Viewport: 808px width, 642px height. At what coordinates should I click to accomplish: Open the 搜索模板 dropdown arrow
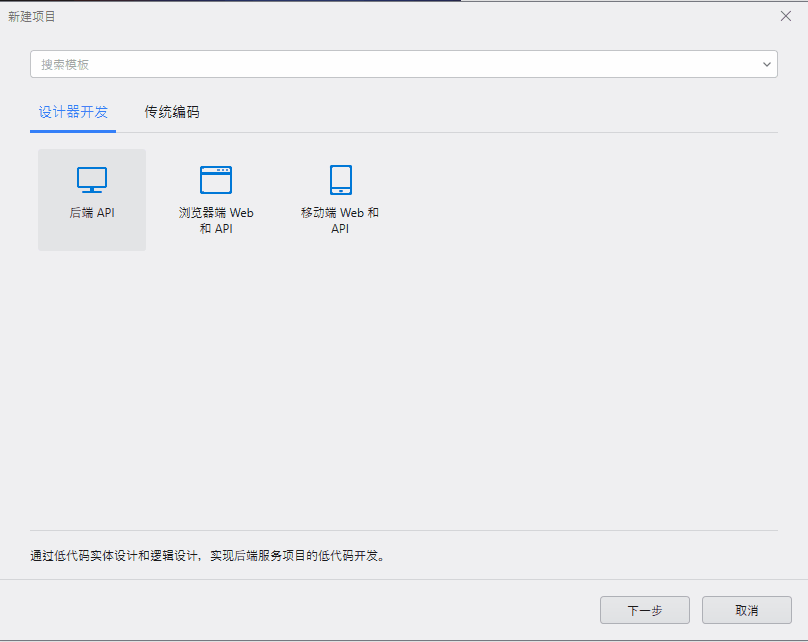(766, 64)
